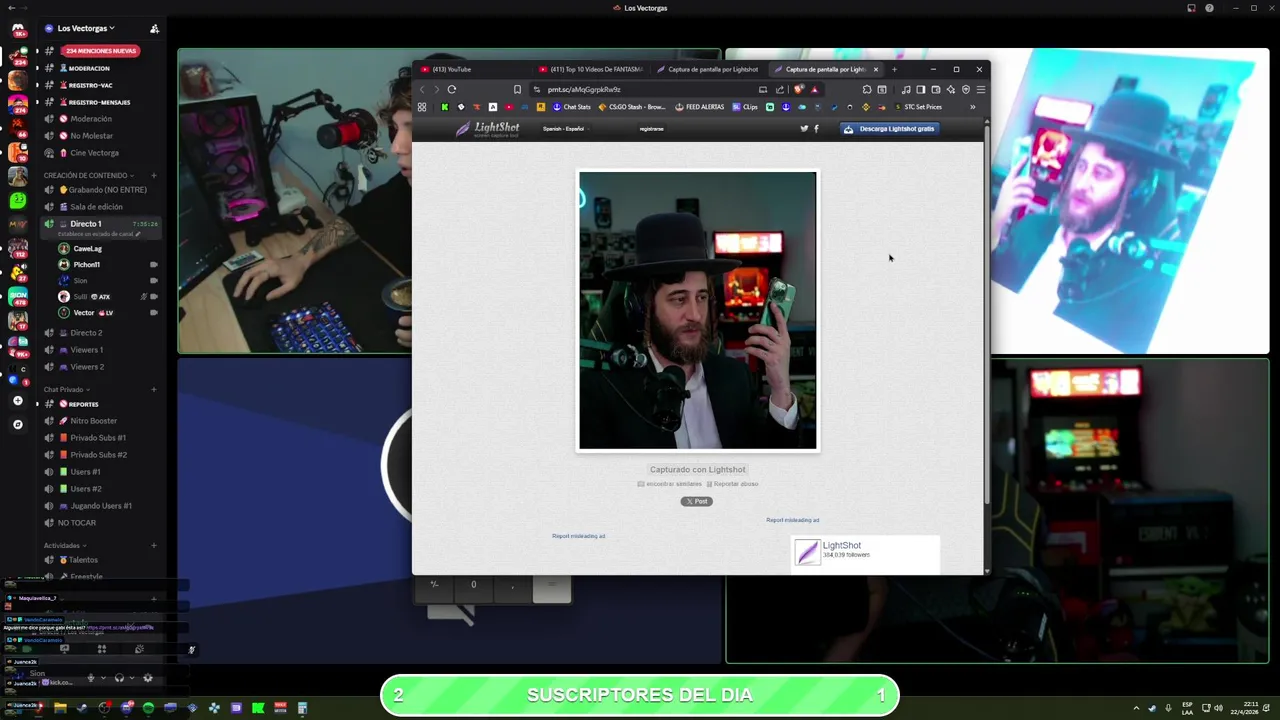Add a channel to Chat Privado category
Viewport: 1280px width, 720px height.
(154, 389)
